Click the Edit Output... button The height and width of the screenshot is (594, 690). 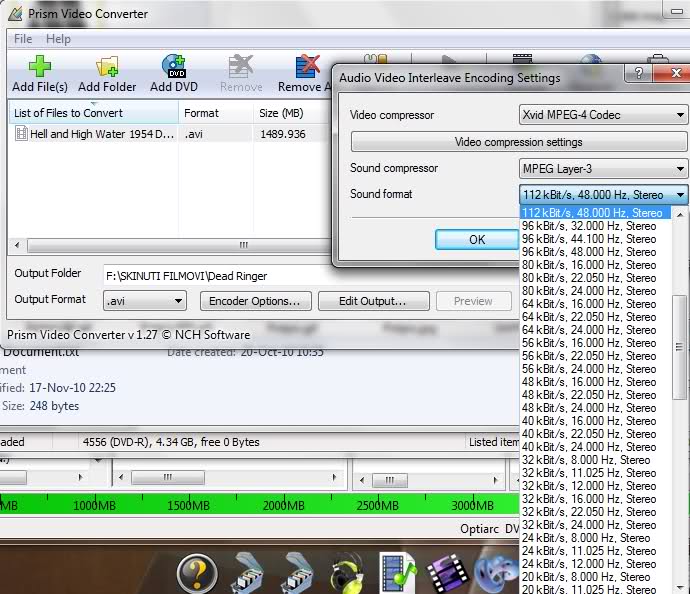pos(374,301)
